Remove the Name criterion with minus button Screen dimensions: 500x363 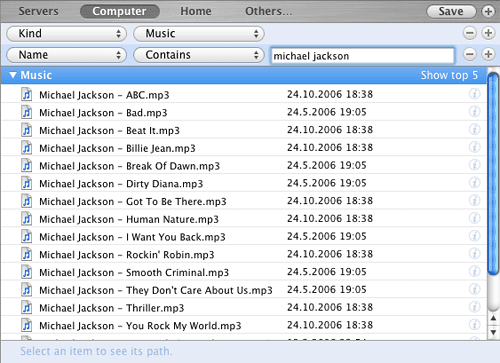coord(470,54)
